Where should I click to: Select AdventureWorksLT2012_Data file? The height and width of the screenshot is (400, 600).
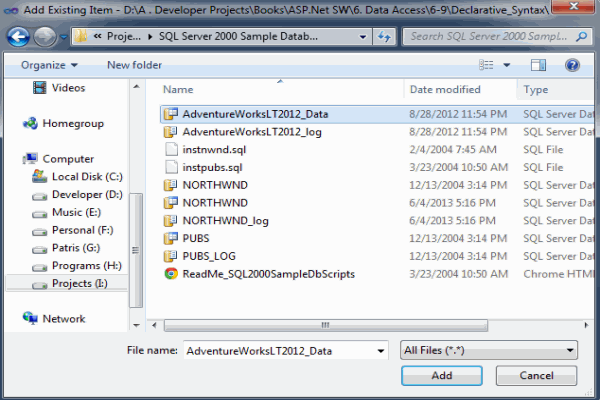click(x=255, y=114)
